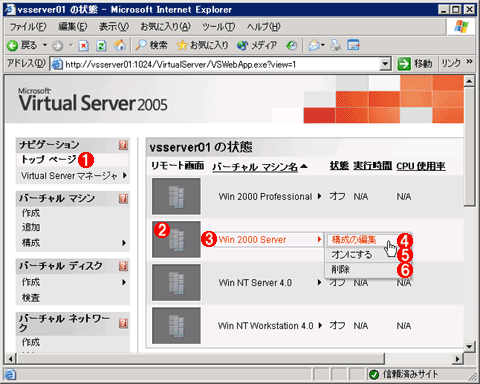This screenshot has width=480, height=384.
Task: Expand Win NT Workstation 4.0 menu arrow
Action: click(320, 325)
